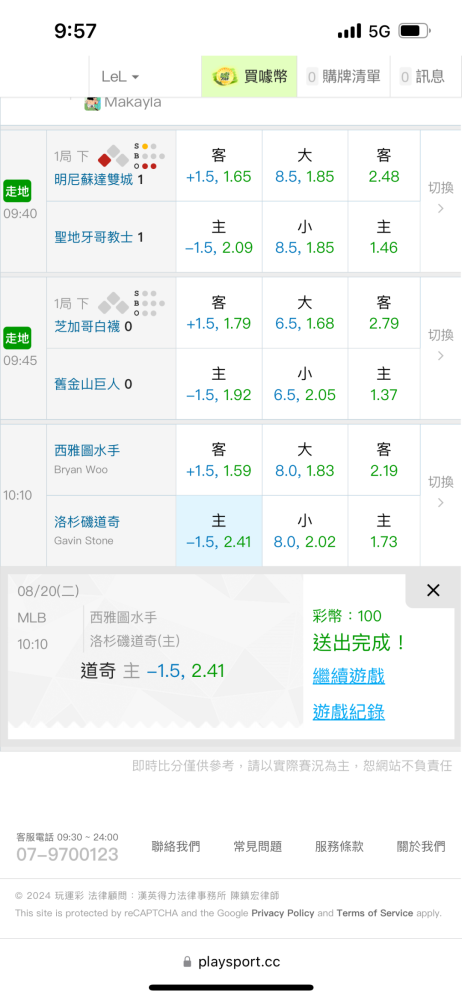Open Google Privacy Policy link
The width and height of the screenshot is (462, 1000).
(283, 913)
